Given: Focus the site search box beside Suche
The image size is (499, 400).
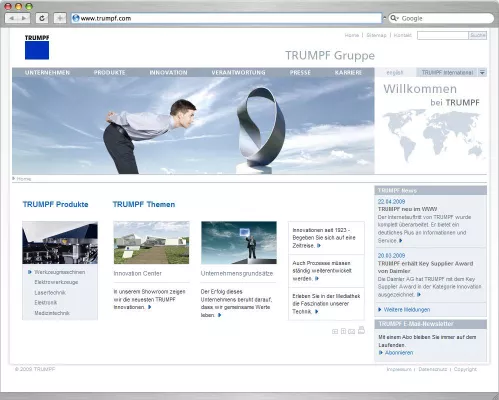Looking at the screenshot, I should click(443, 35).
